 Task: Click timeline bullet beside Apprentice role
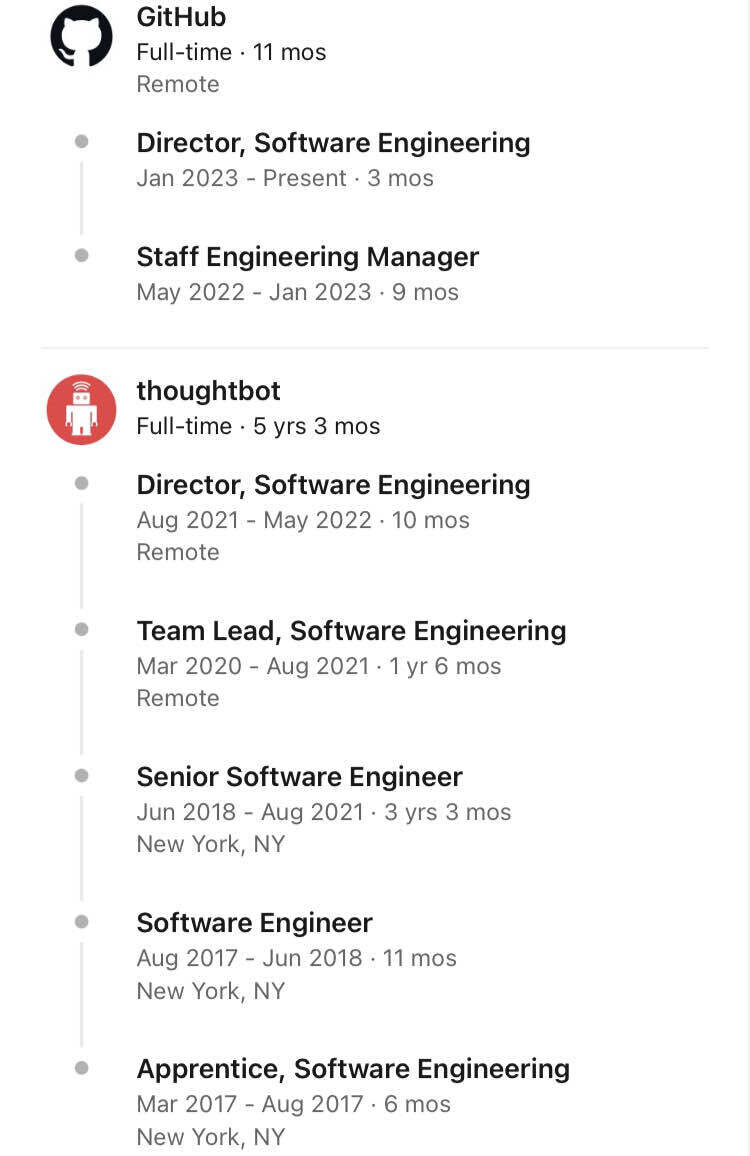coord(81,1068)
